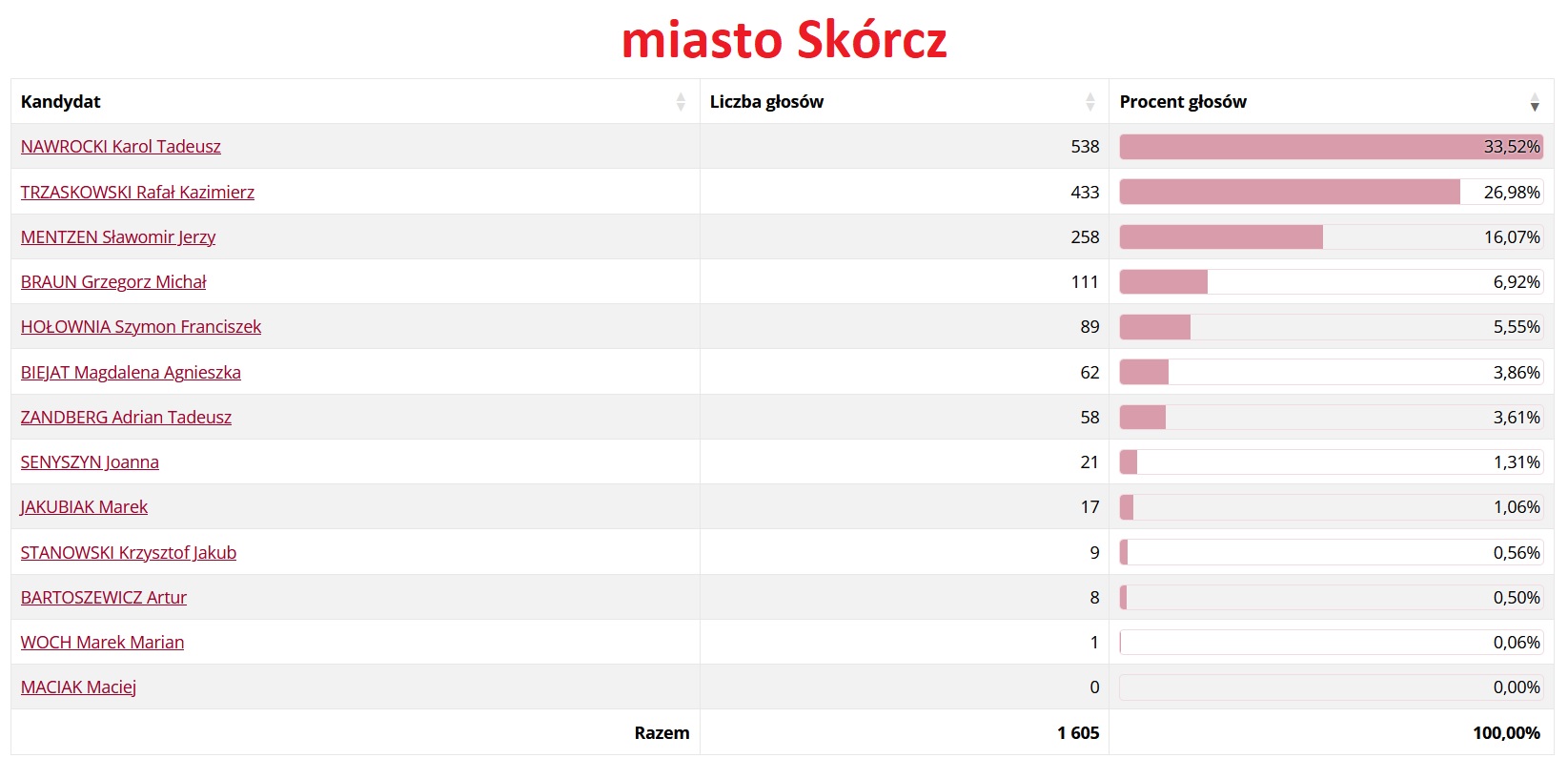Open NAWROCKI Karol Tadeusz candidate link

pos(121,147)
